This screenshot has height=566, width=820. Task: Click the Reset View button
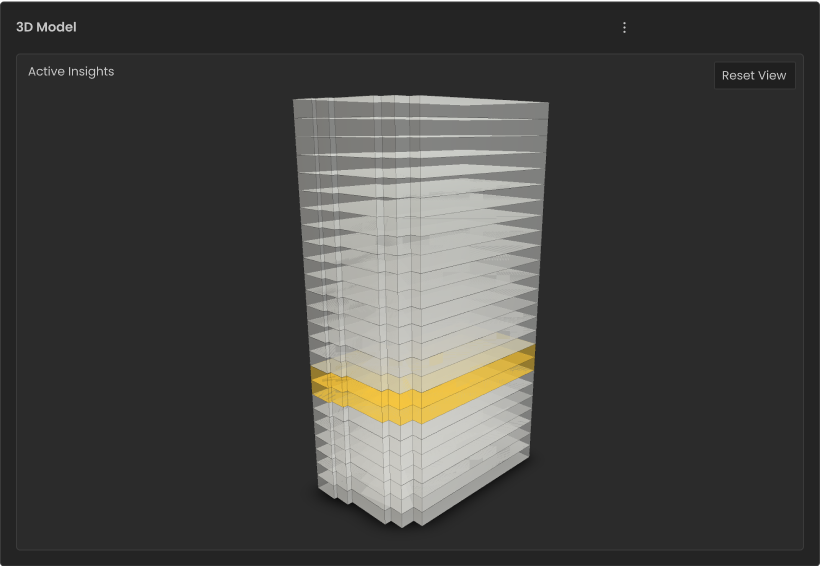click(754, 75)
